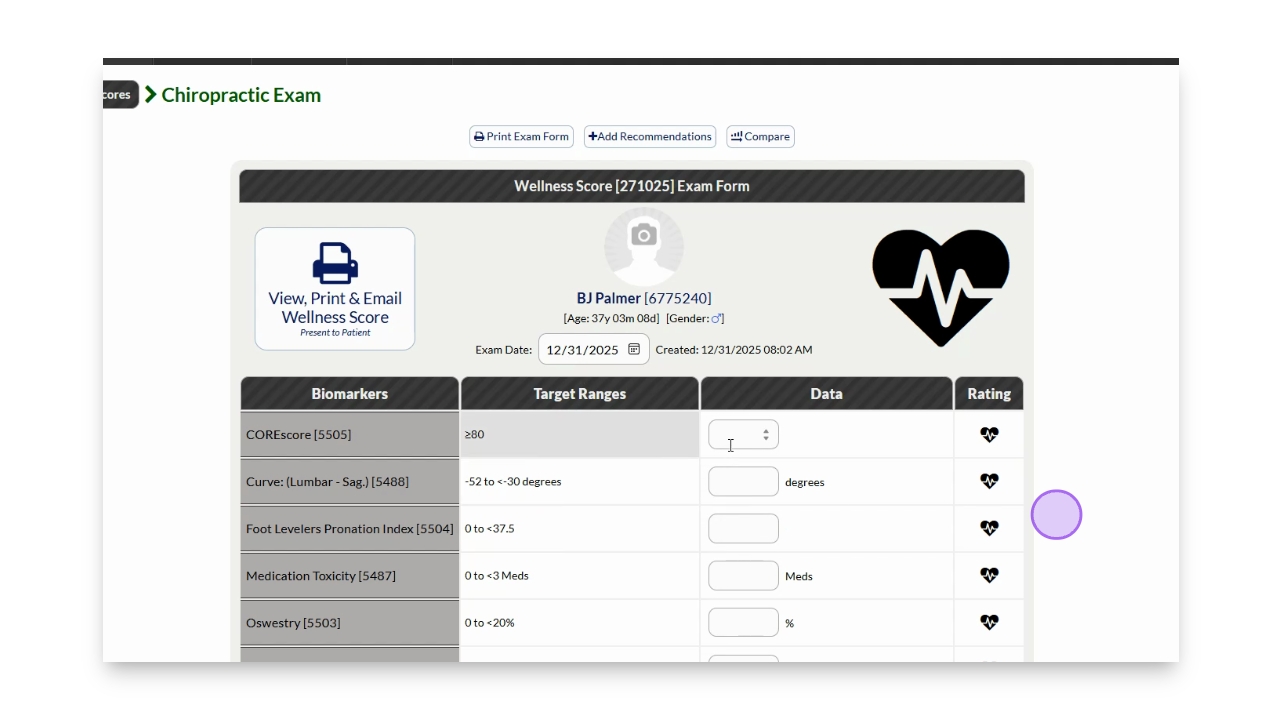
Task: Select Foot Levelers Pronation Index [5504] label
Action: pos(350,529)
